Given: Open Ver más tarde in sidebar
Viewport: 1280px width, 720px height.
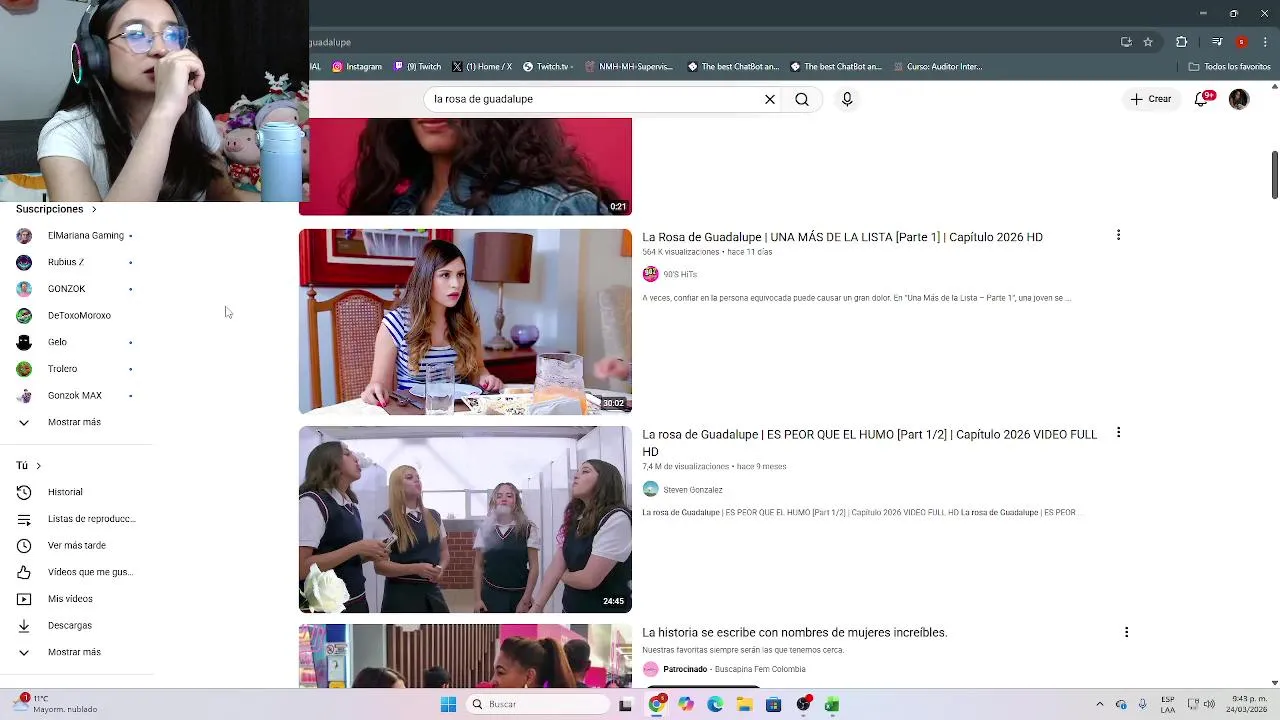Looking at the screenshot, I should click(76, 545).
